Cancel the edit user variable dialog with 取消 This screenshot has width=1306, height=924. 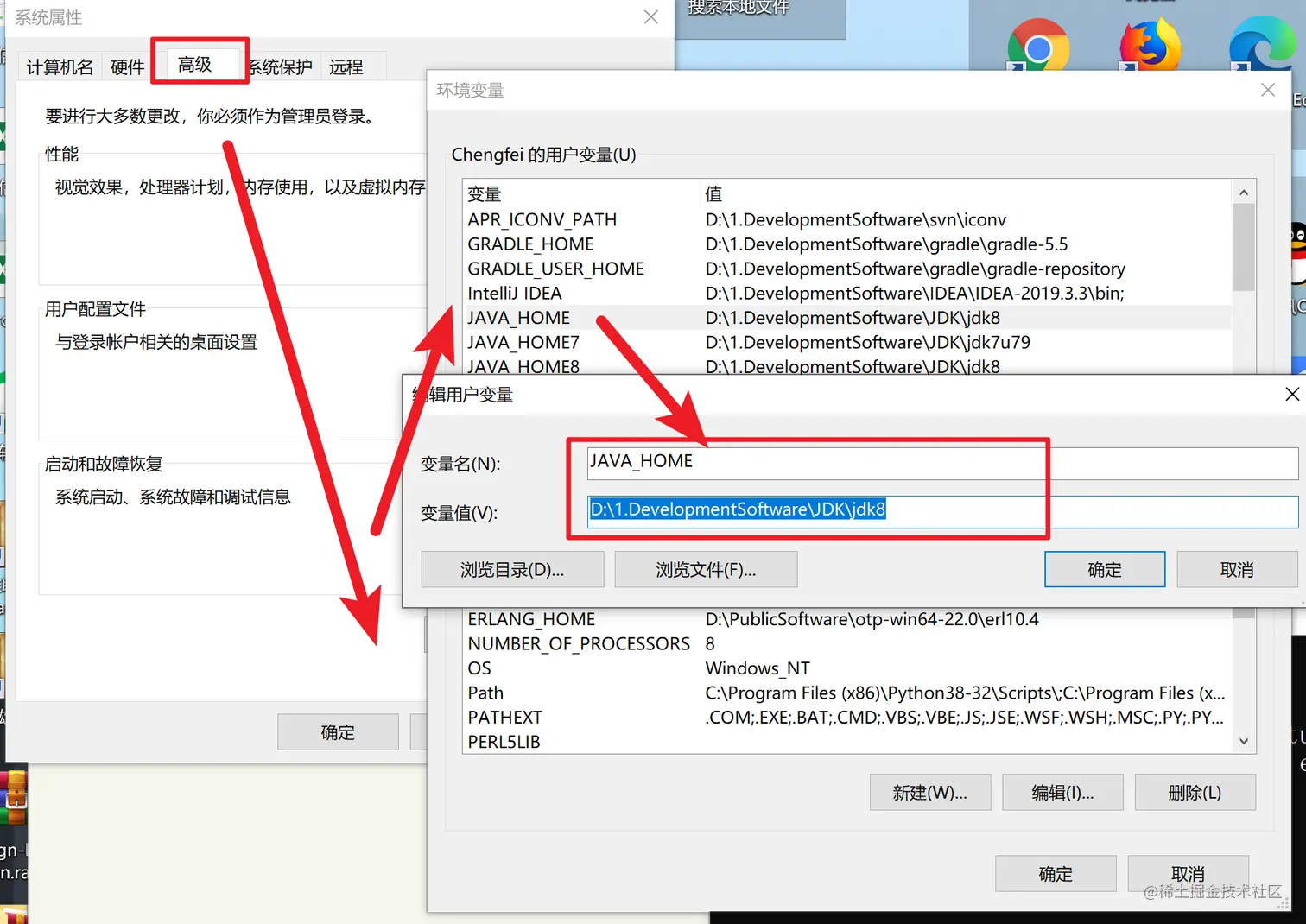[x=1237, y=570]
